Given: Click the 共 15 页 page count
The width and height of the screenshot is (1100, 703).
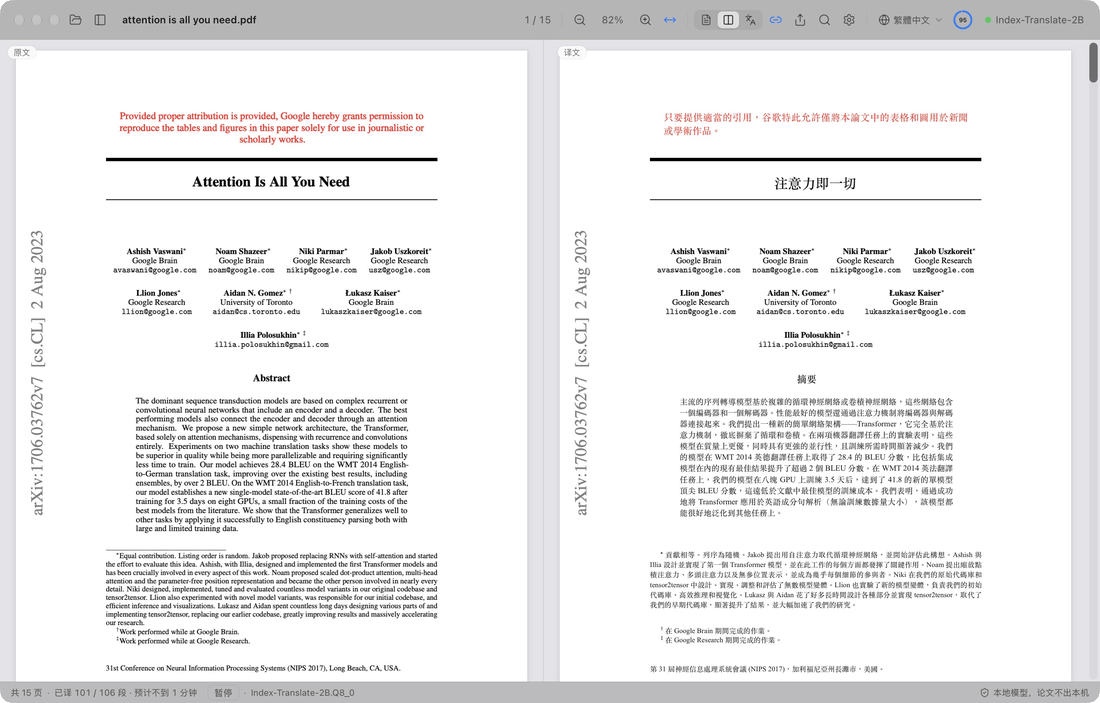Looking at the screenshot, I should click(x=27, y=692).
